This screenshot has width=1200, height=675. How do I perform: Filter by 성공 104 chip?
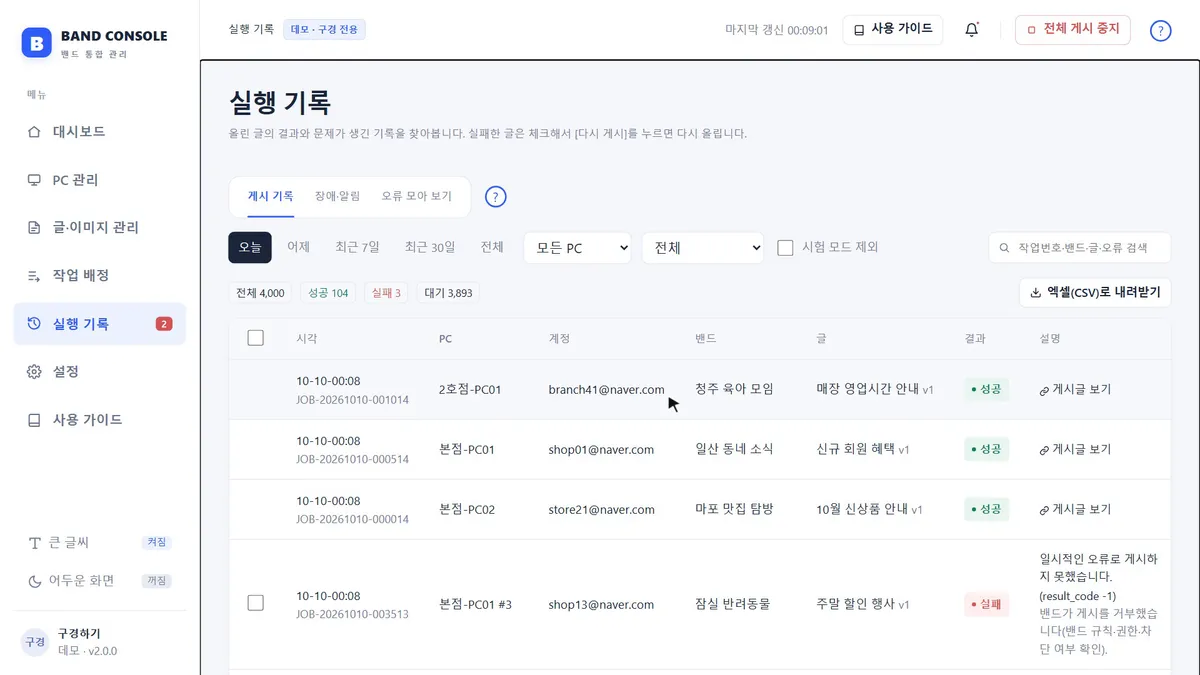[x=328, y=293]
